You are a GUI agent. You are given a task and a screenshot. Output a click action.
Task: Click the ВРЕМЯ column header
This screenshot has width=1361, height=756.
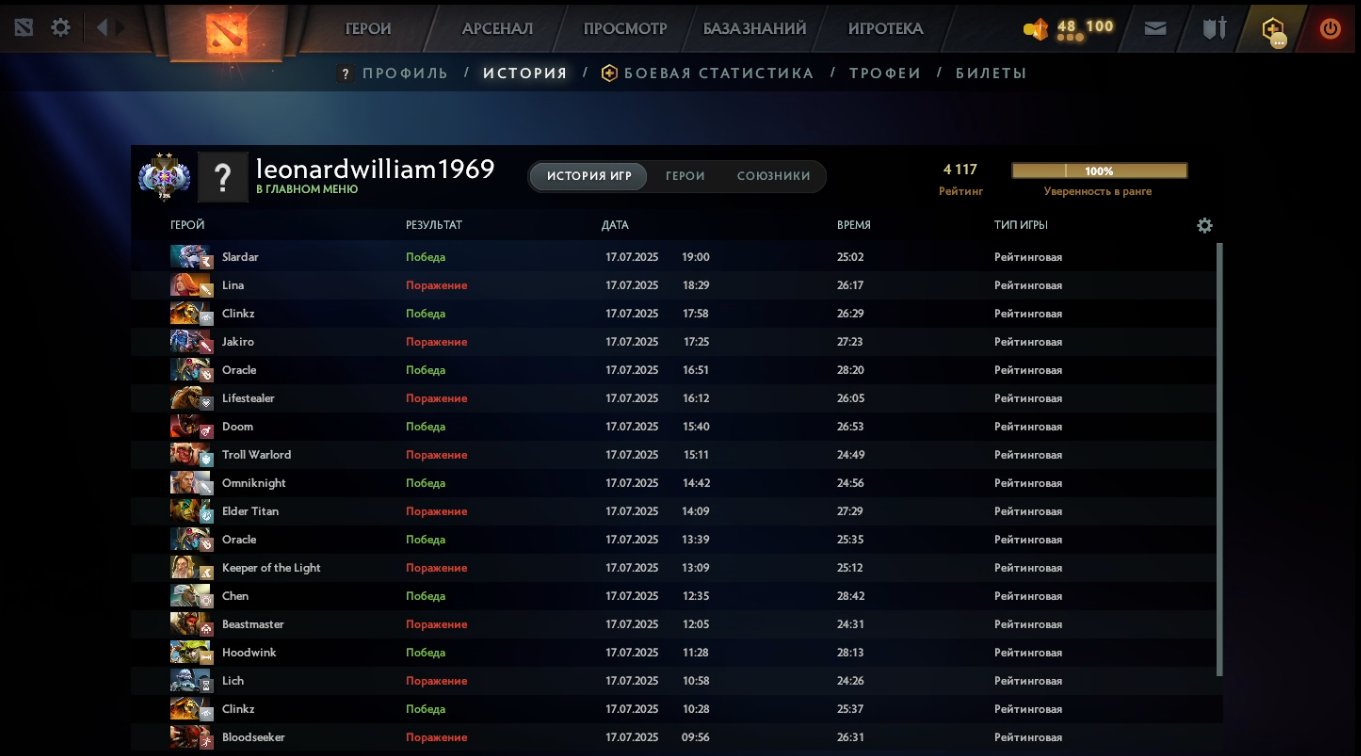[x=854, y=225]
